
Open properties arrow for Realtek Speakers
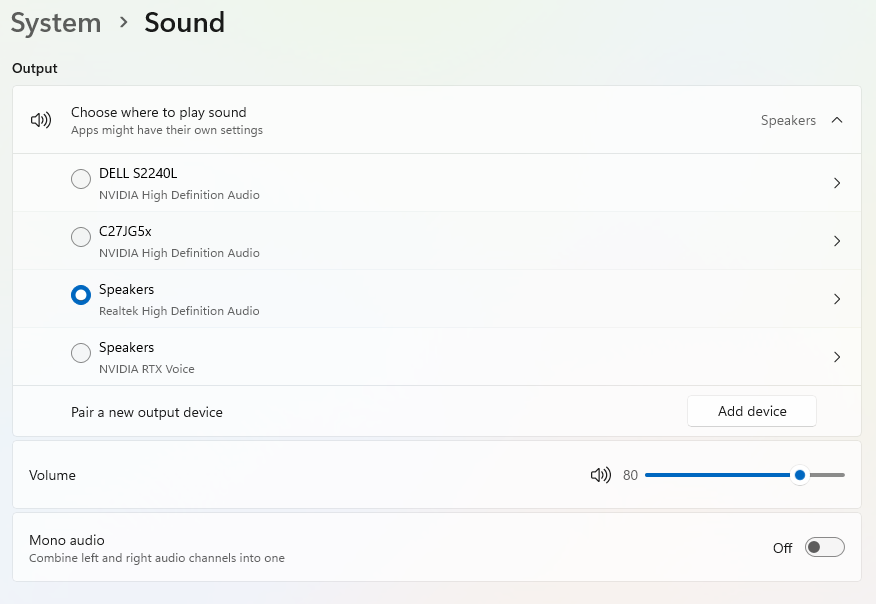pyautogui.click(x=837, y=299)
